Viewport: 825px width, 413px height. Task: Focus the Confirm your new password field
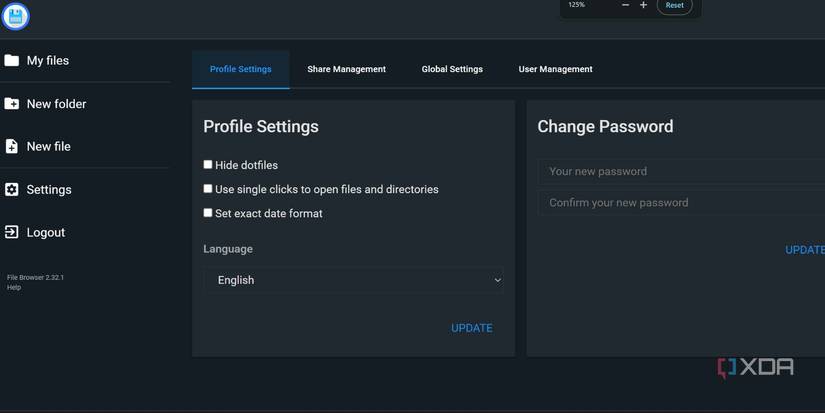pos(682,202)
